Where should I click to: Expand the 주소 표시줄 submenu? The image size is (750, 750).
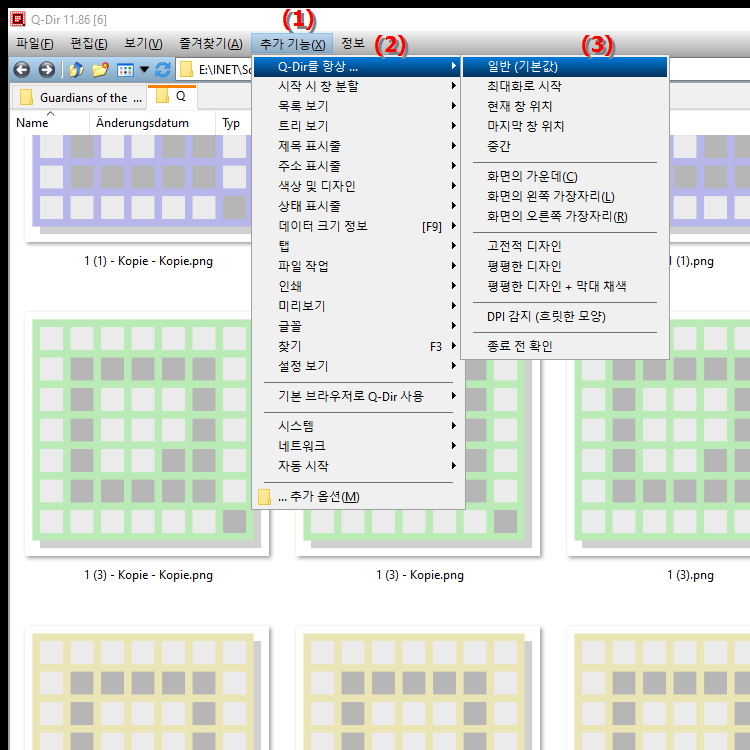357,166
